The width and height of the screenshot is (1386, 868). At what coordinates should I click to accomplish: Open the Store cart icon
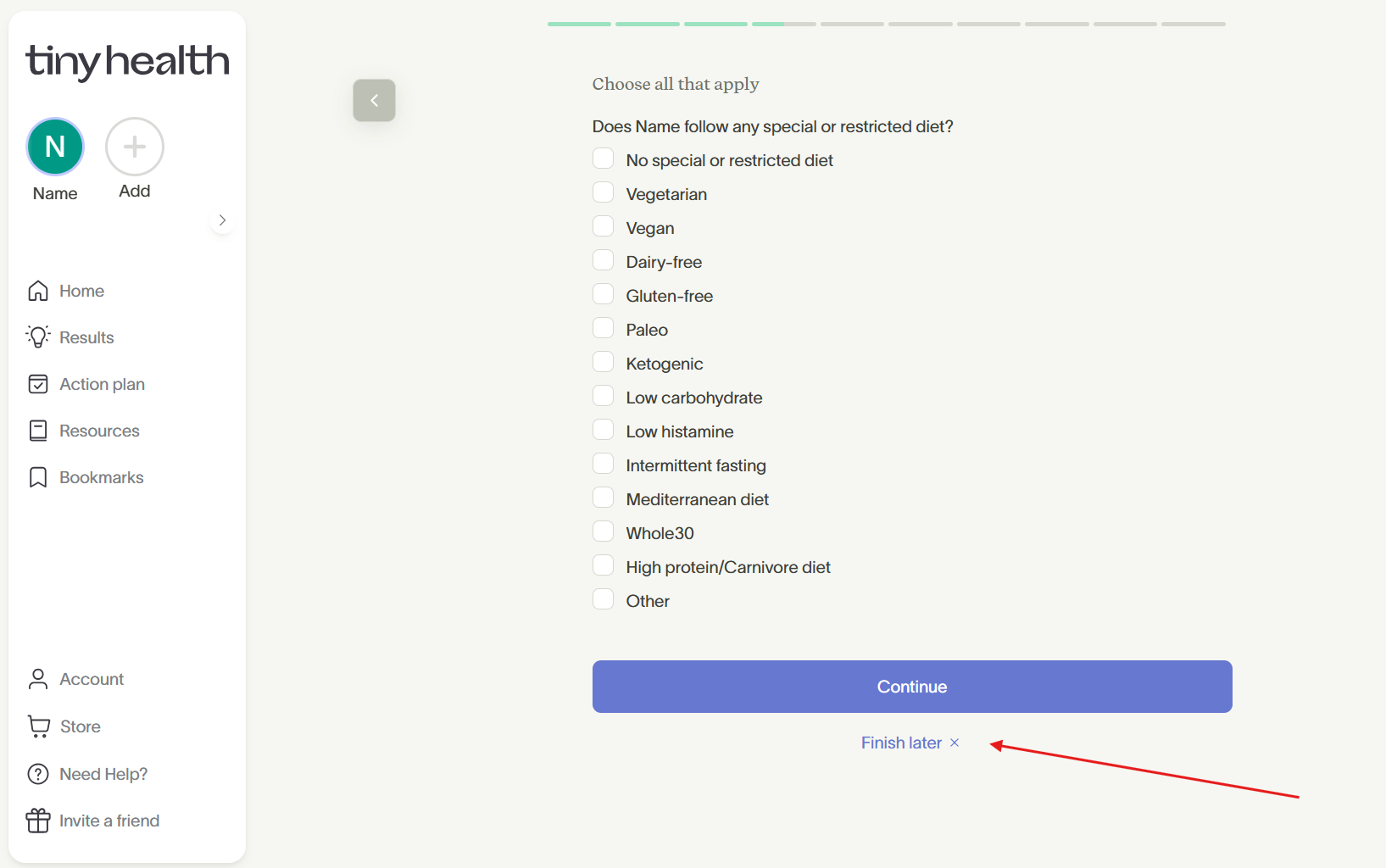(x=39, y=726)
